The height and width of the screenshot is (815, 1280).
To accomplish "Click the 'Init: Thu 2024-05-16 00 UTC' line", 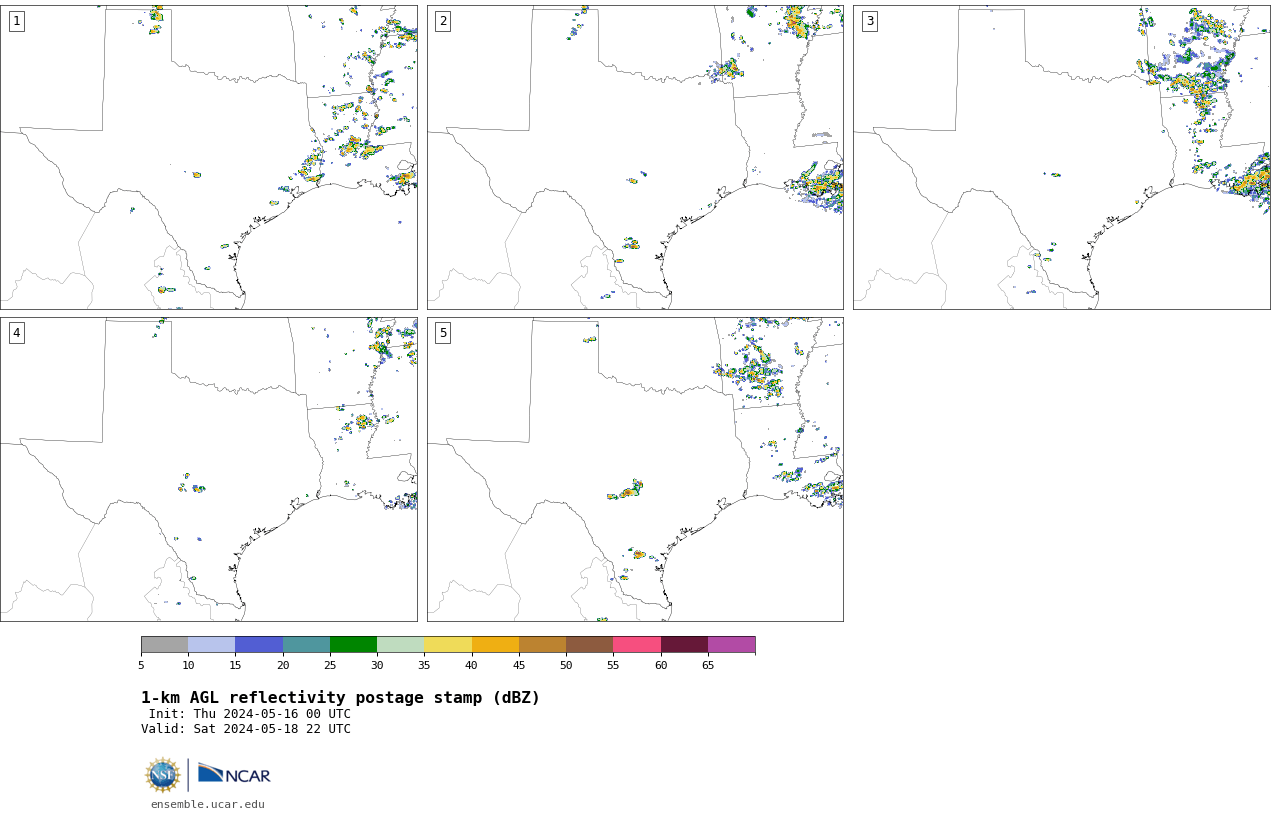I will coord(249,714).
